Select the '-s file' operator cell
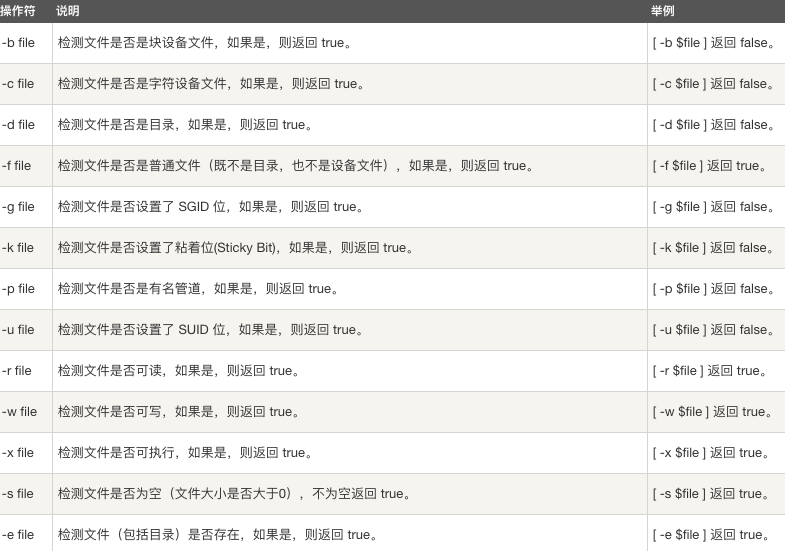Image resolution: width=785 pixels, height=551 pixels. (x=18, y=494)
